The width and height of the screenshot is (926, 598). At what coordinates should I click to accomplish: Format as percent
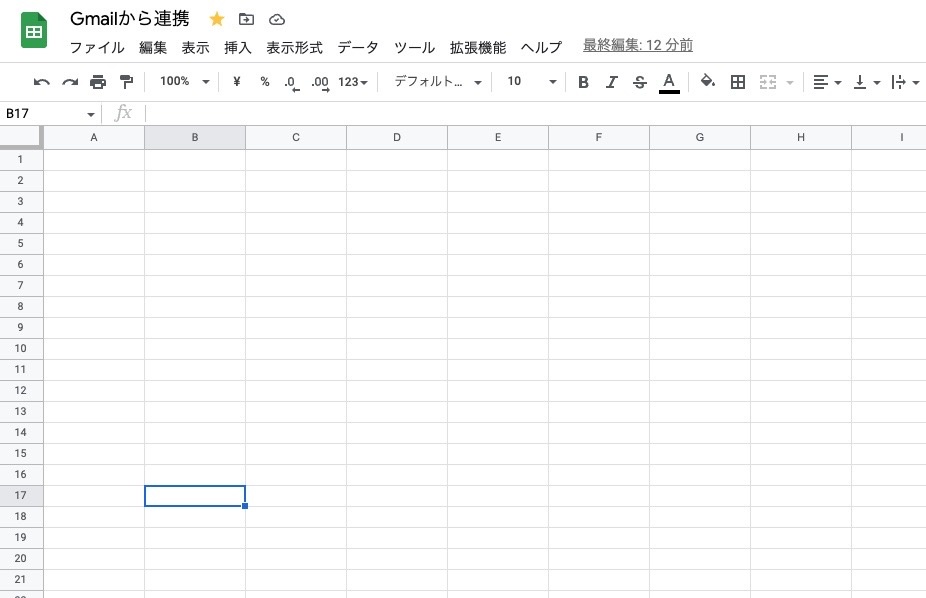(265, 81)
